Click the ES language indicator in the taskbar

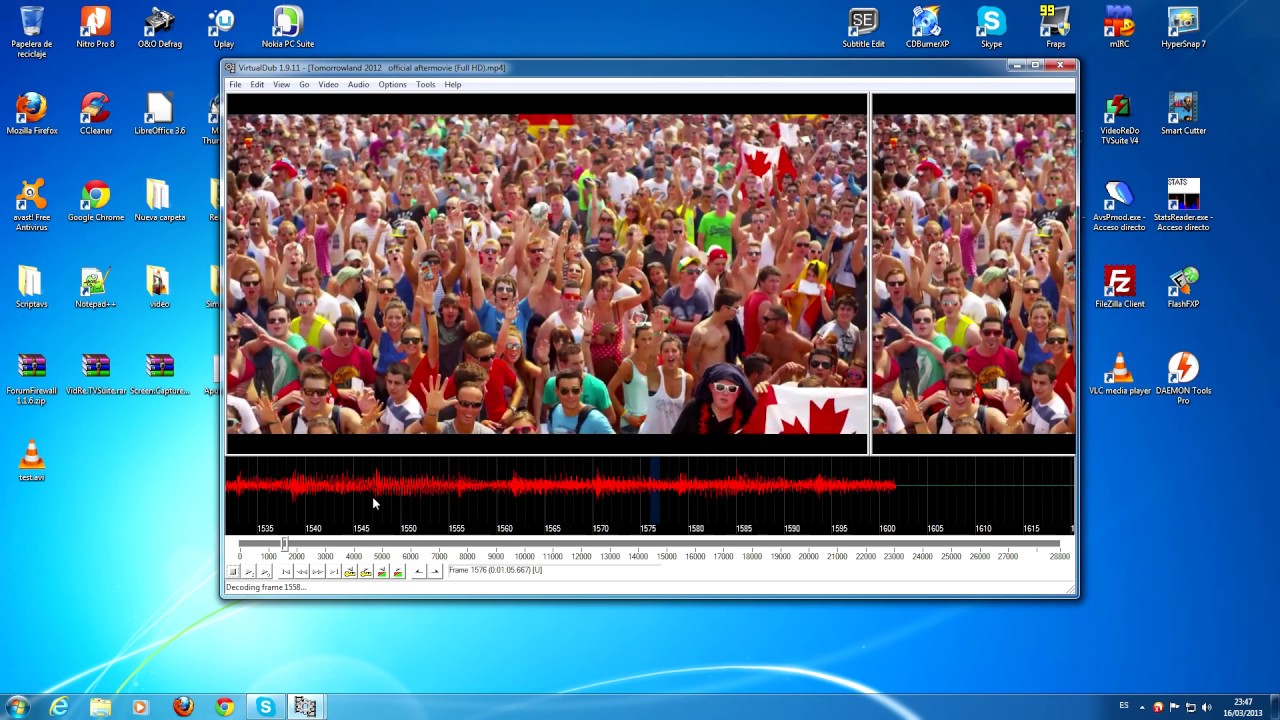pyautogui.click(x=1124, y=706)
